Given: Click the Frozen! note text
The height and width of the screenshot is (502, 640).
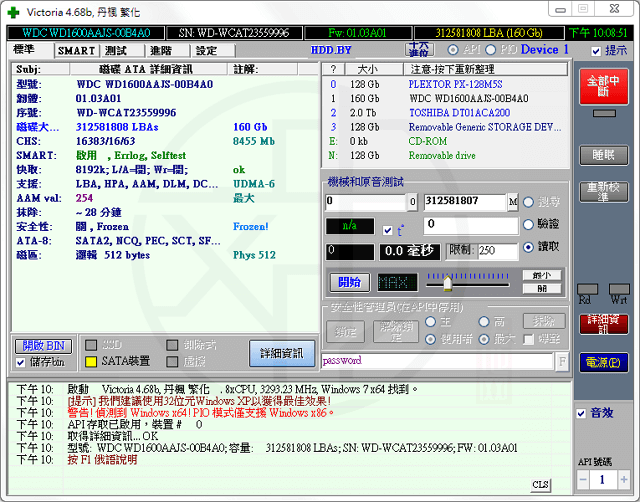Looking at the screenshot, I should pos(251,227).
